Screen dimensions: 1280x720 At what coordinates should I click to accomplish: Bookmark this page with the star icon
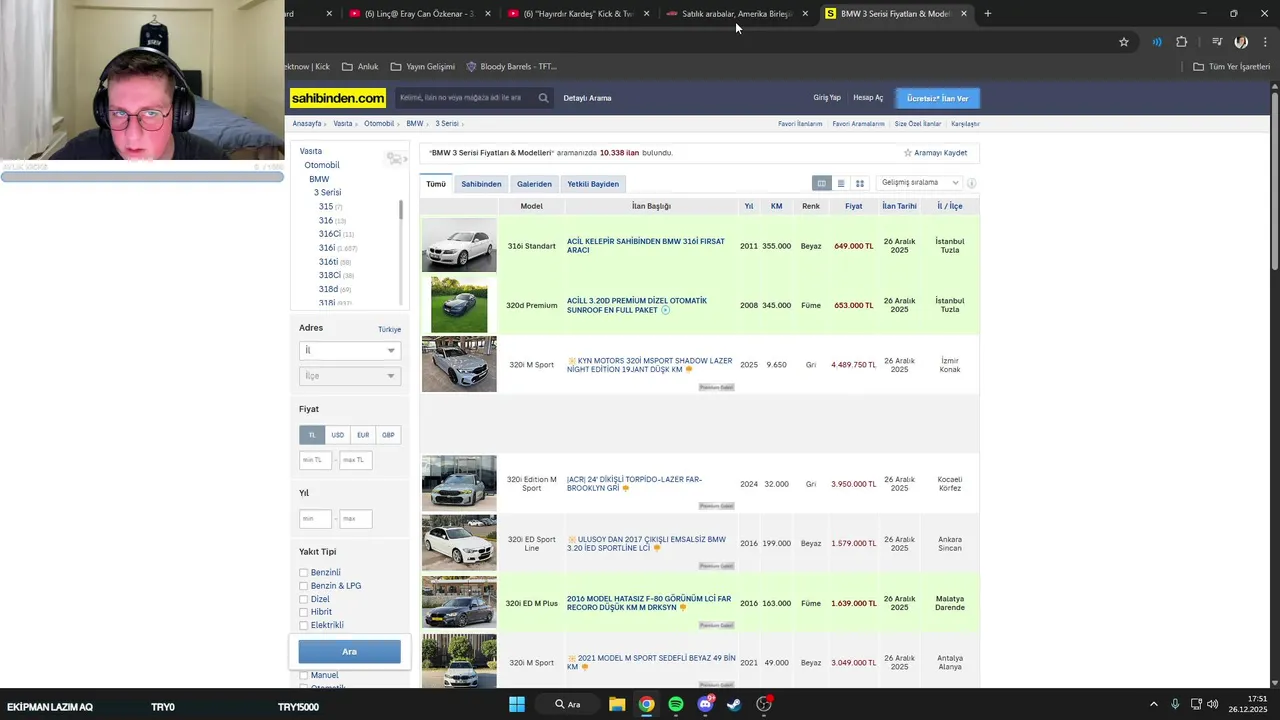(1124, 42)
